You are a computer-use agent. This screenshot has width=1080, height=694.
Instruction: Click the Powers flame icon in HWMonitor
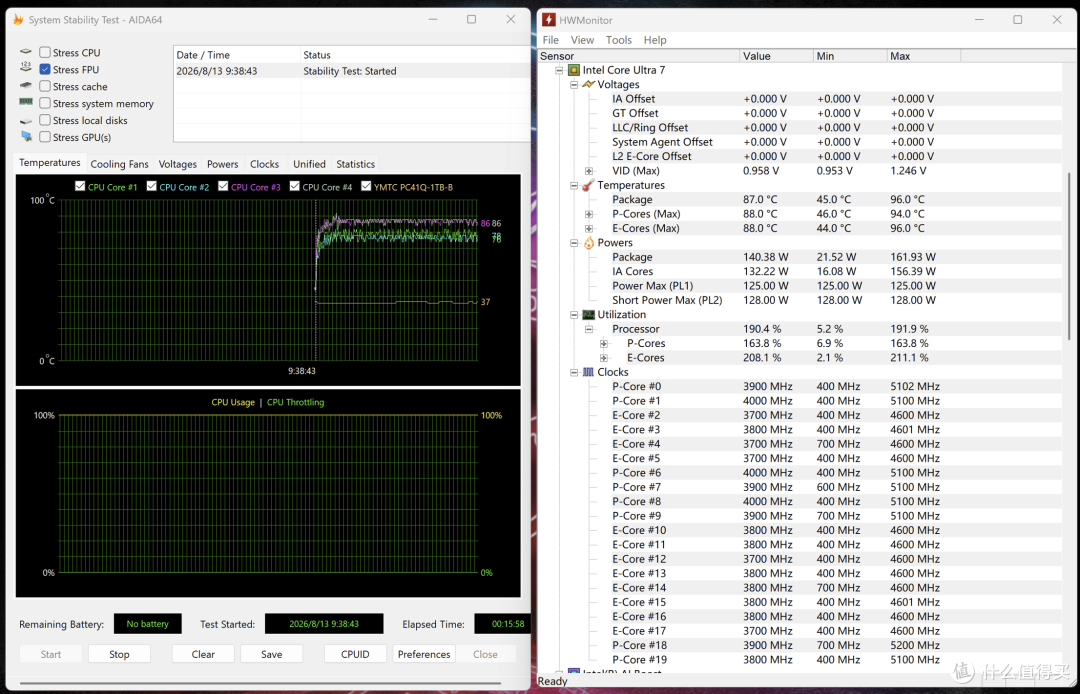589,242
